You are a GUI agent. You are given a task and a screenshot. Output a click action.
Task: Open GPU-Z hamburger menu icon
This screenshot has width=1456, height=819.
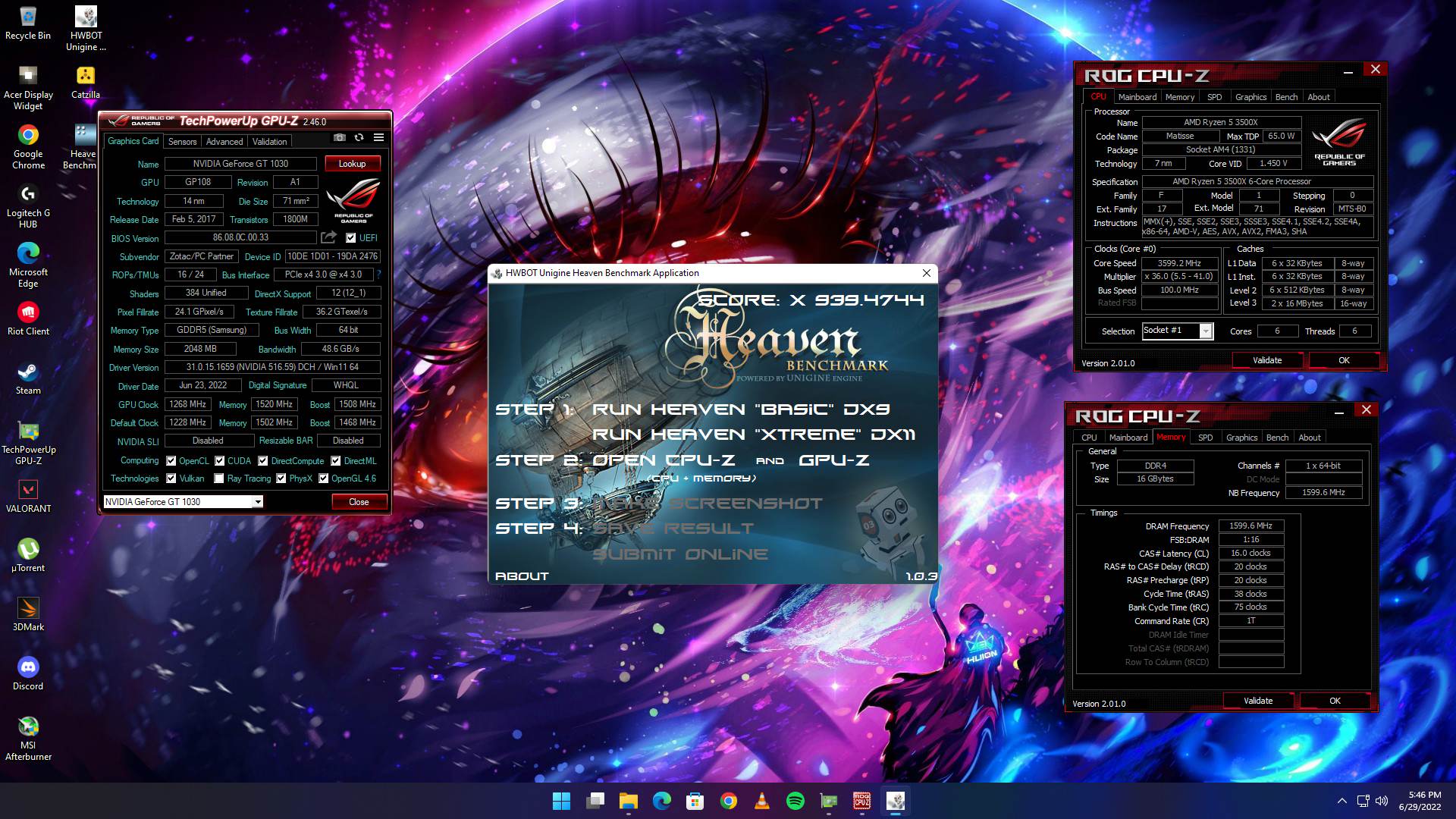[x=378, y=137]
